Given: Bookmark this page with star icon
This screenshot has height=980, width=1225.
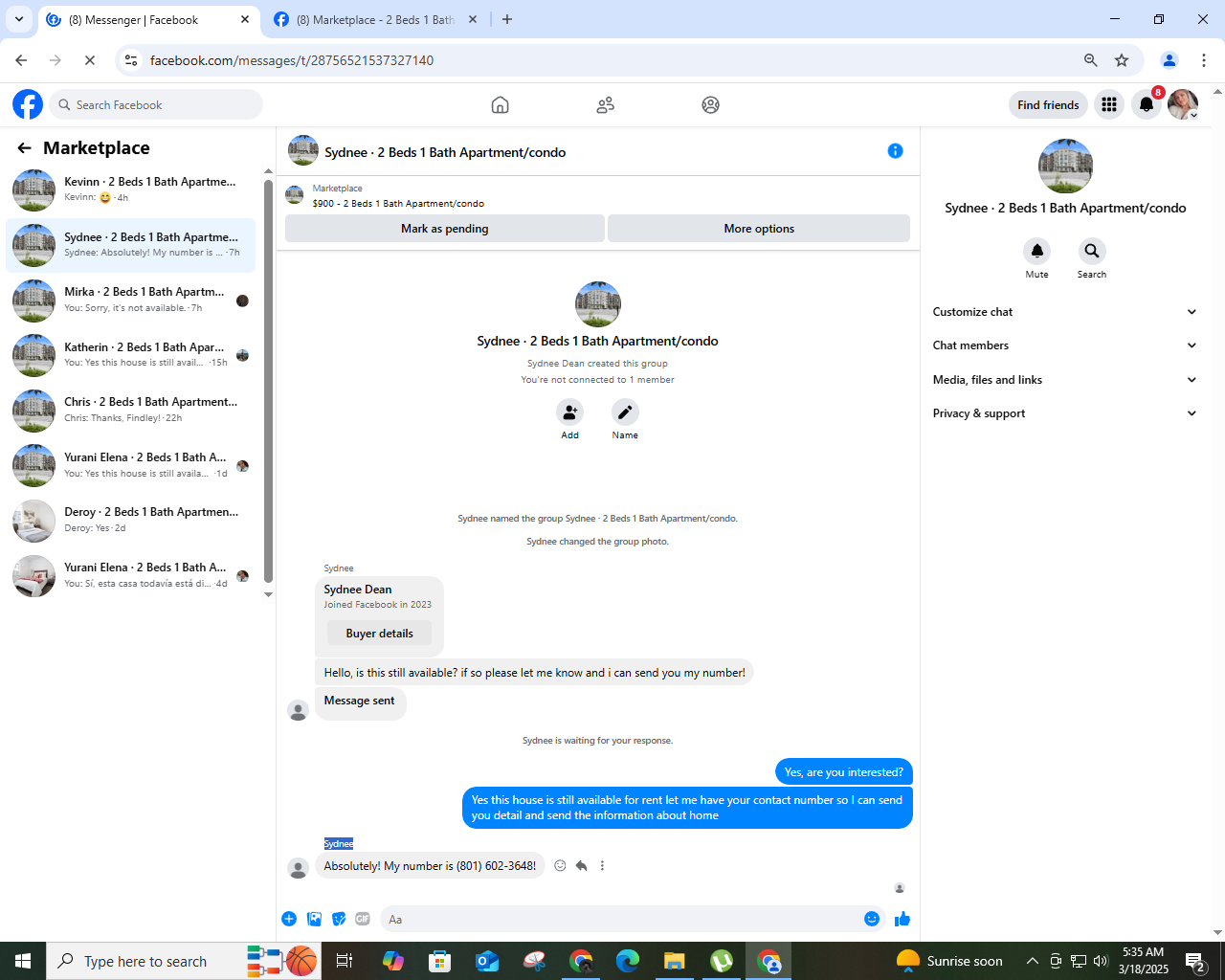Looking at the screenshot, I should click(x=1122, y=60).
